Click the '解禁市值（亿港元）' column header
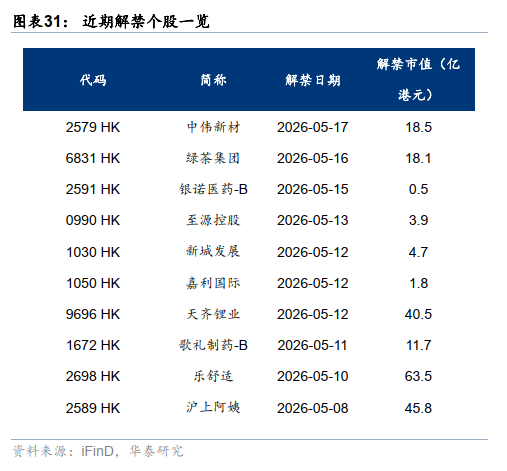507x471 pixels. click(x=418, y=79)
